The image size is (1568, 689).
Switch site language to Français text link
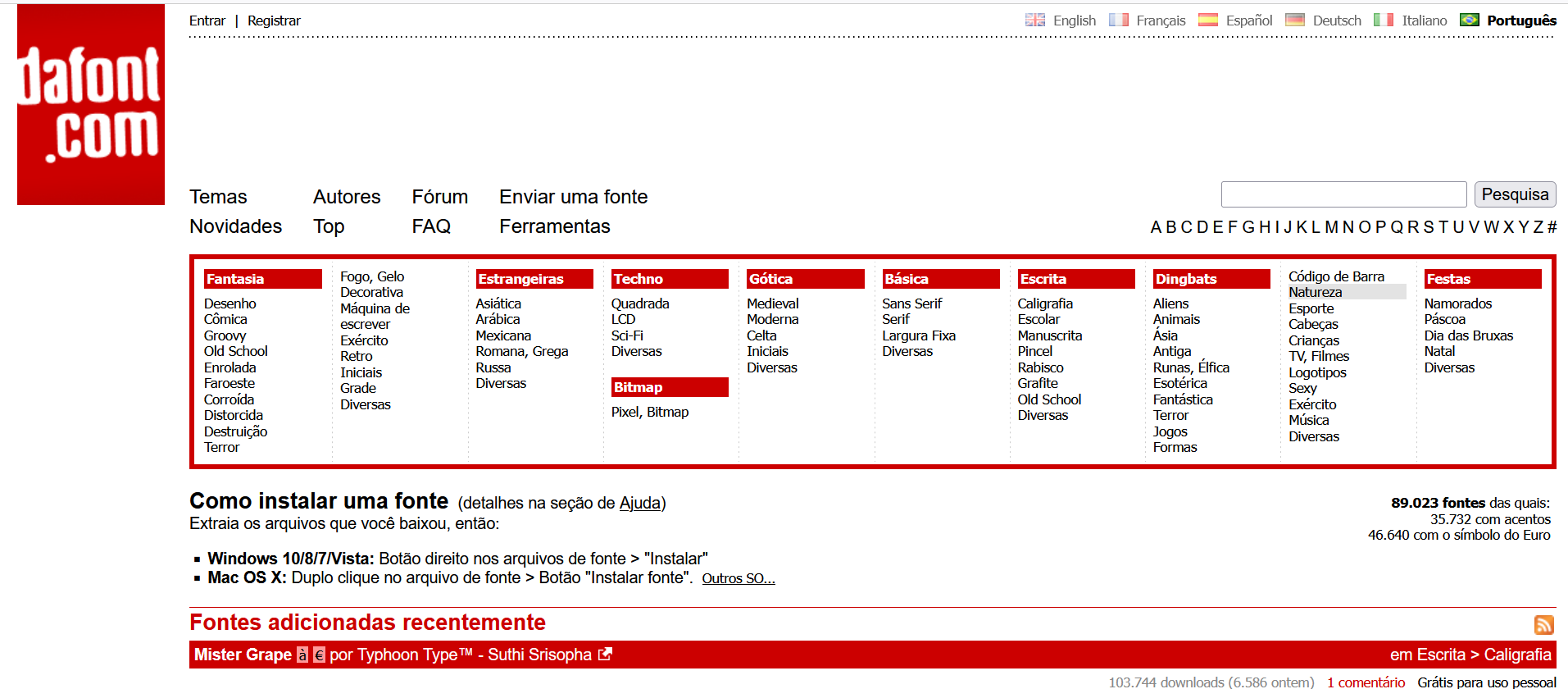pyautogui.click(x=1161, y=21)
